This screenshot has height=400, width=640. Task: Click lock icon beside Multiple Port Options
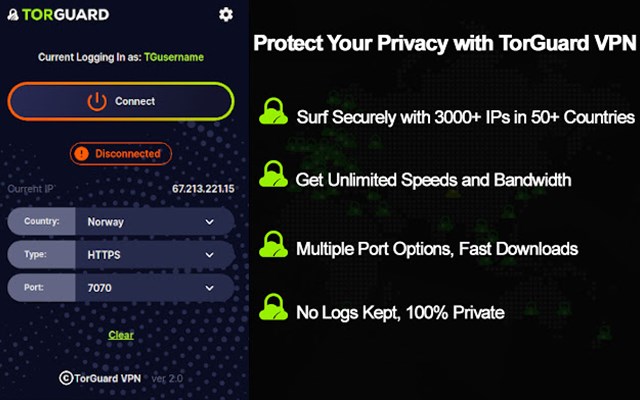click(x=272, y=244)
